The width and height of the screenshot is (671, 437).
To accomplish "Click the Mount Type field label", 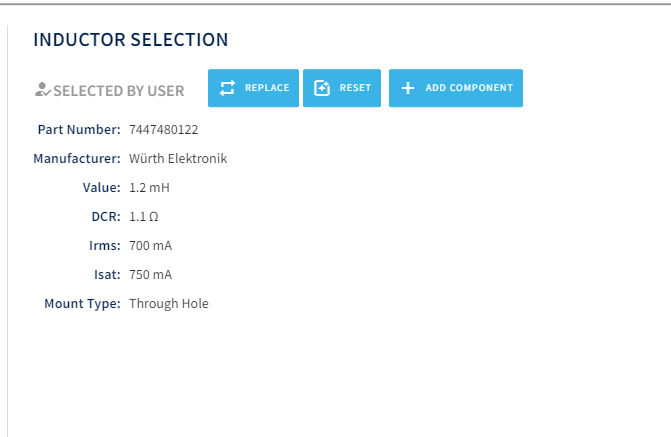I will point(82,304).
